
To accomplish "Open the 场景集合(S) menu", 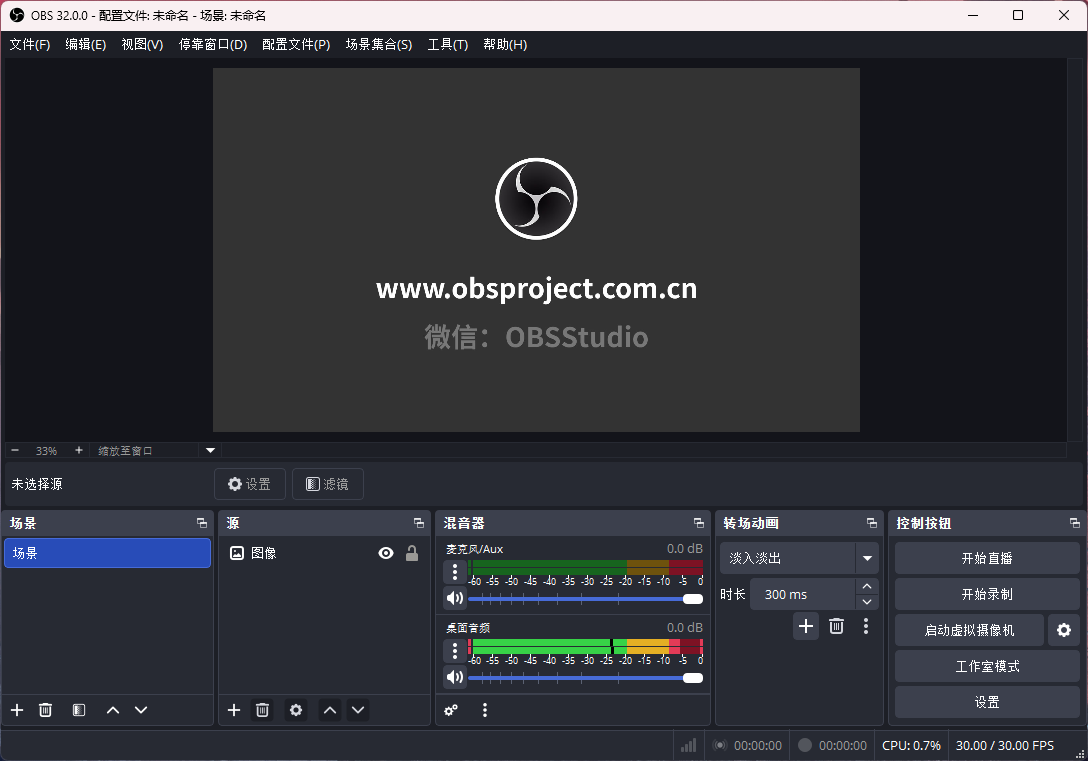I will click(379, 44).
